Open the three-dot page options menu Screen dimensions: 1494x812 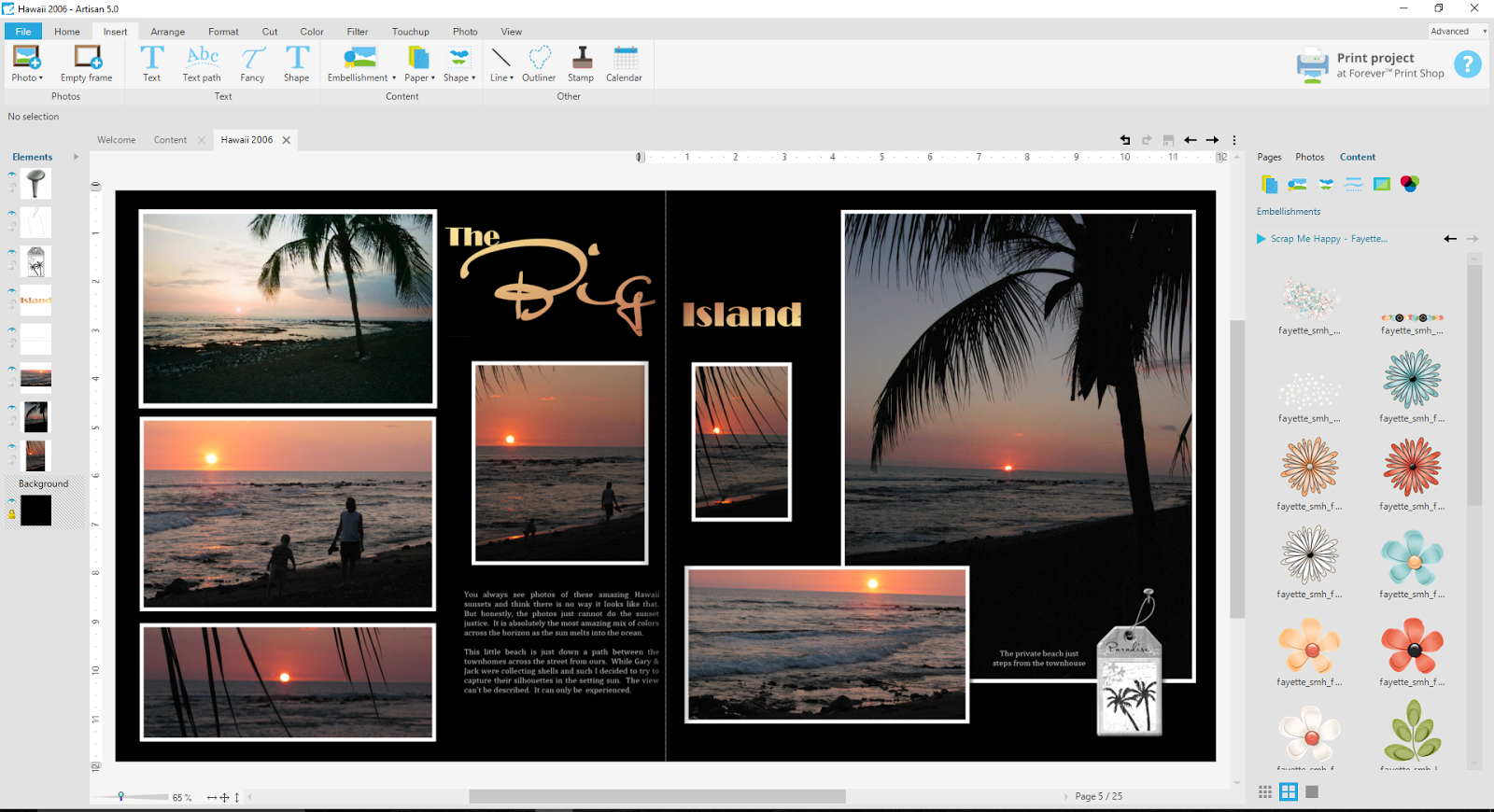click(x=1234, y=140)
